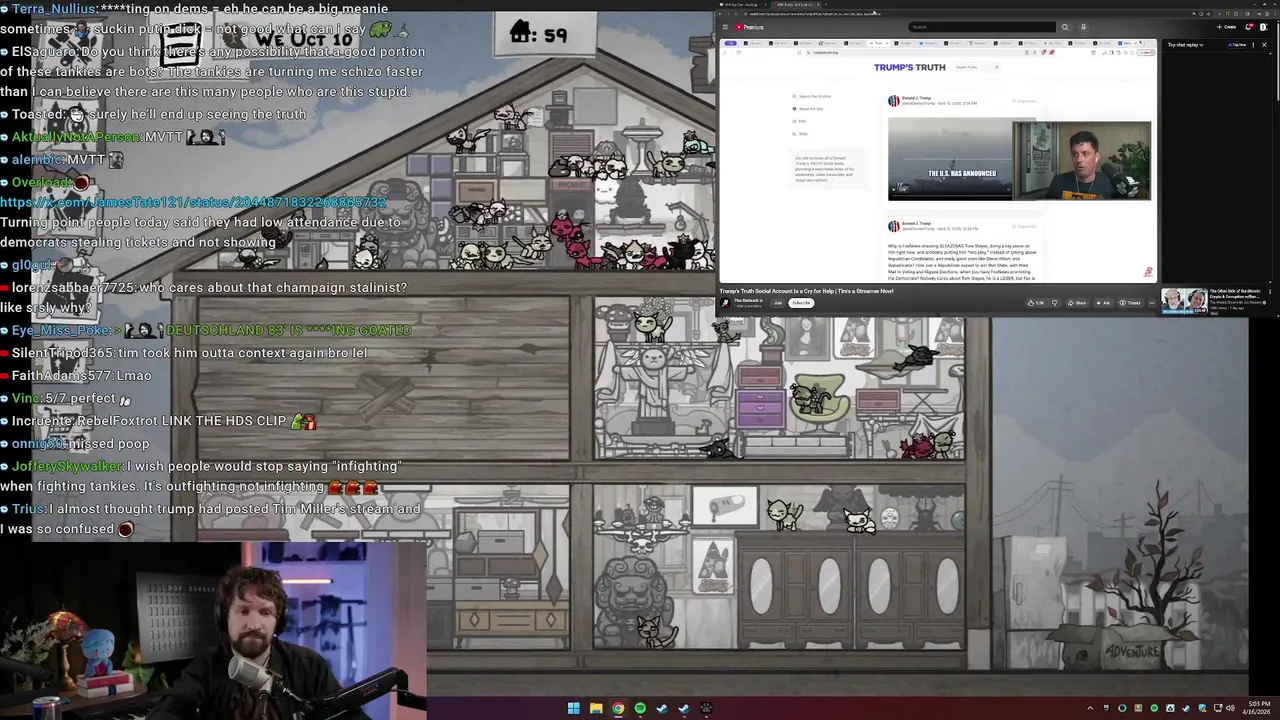Expand hidden system tray icons chevron

click(1090, 708)
